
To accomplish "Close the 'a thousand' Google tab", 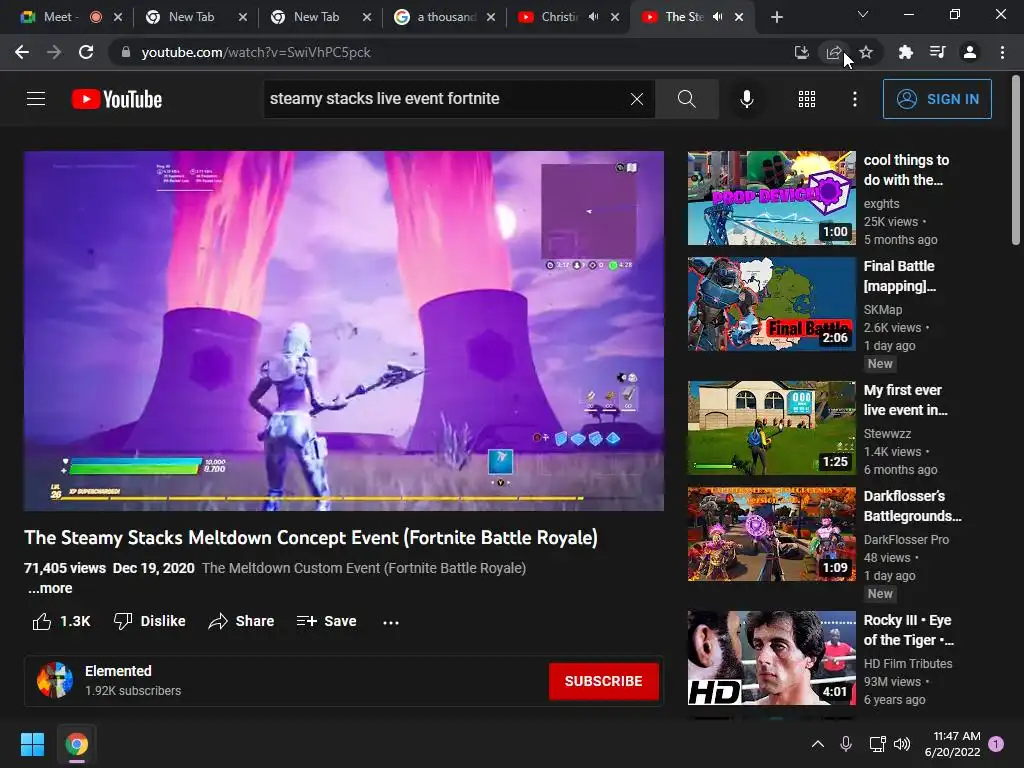I will pyautogui.click(x=490, y=17).
